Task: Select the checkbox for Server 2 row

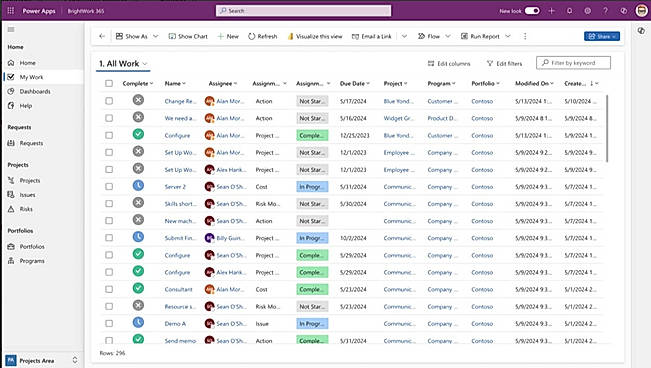Action: pyautogui.click(x=109, y=186)
